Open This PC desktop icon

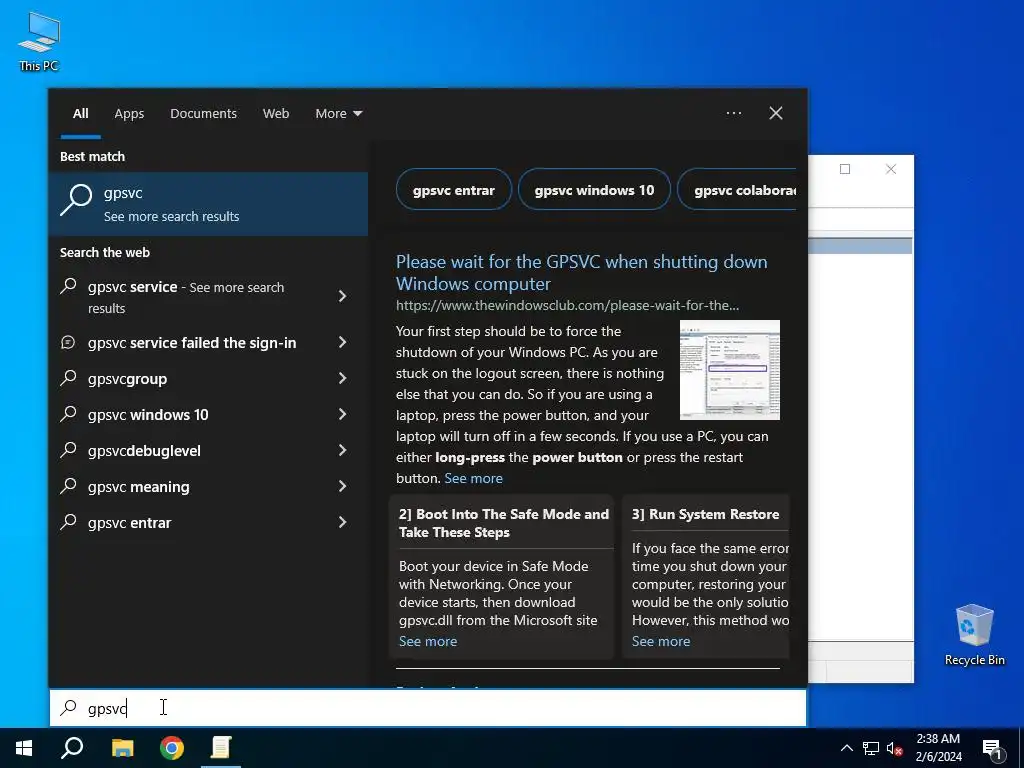[x=39, y=42]
